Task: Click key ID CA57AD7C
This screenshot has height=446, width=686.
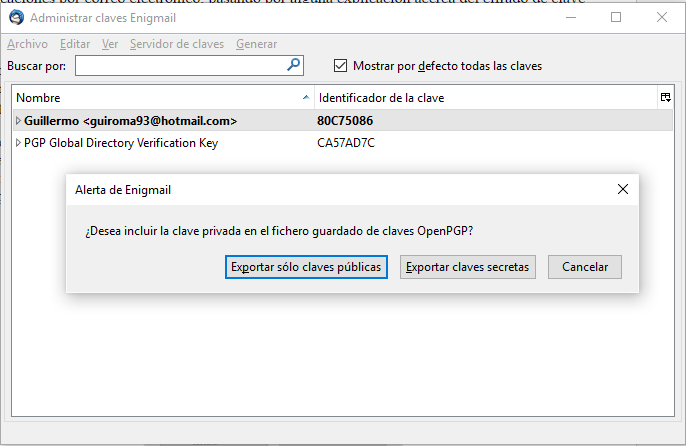Action: (346, 143)
